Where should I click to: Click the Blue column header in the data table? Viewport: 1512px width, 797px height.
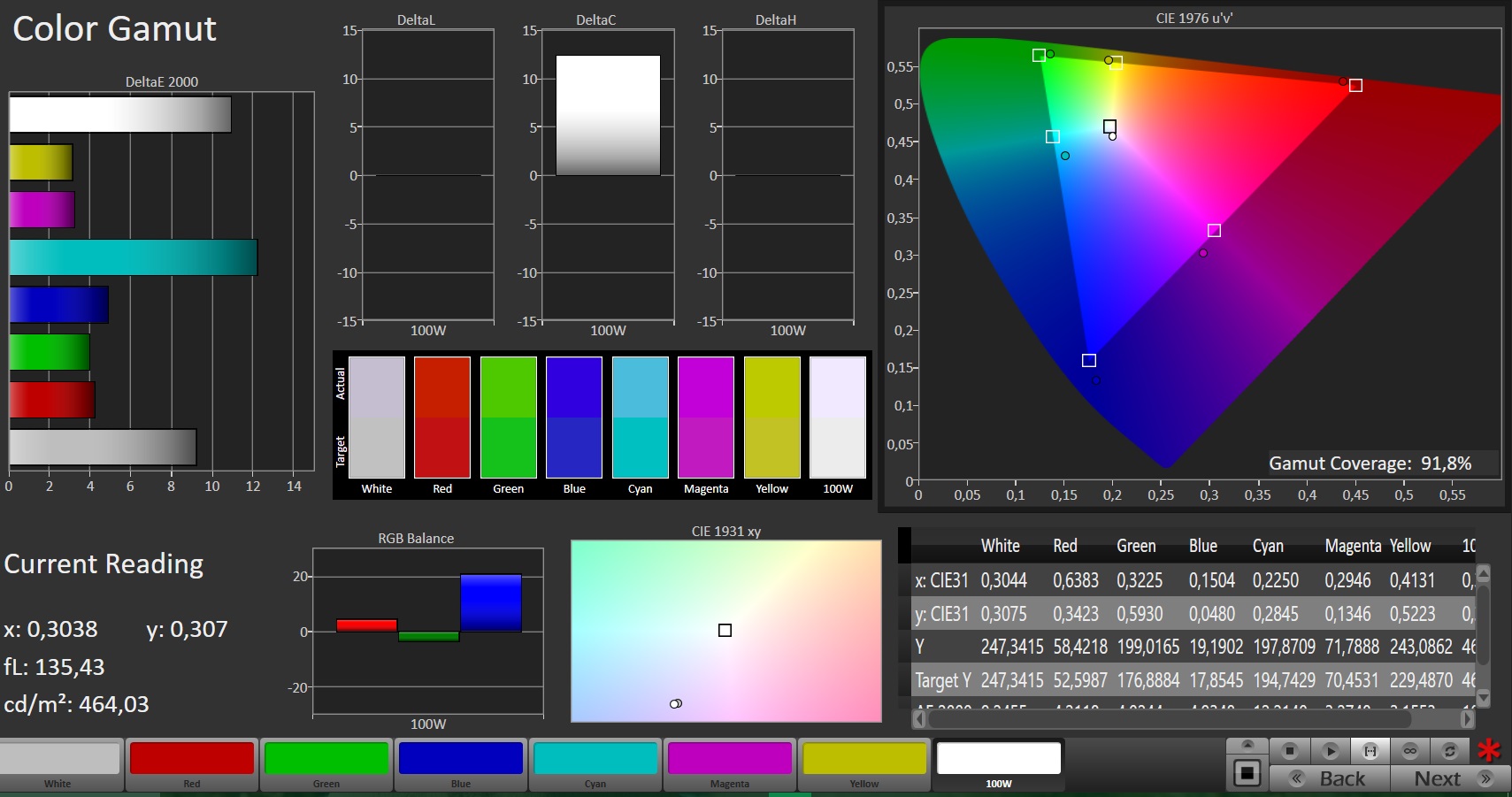(x=1203, y=546)
